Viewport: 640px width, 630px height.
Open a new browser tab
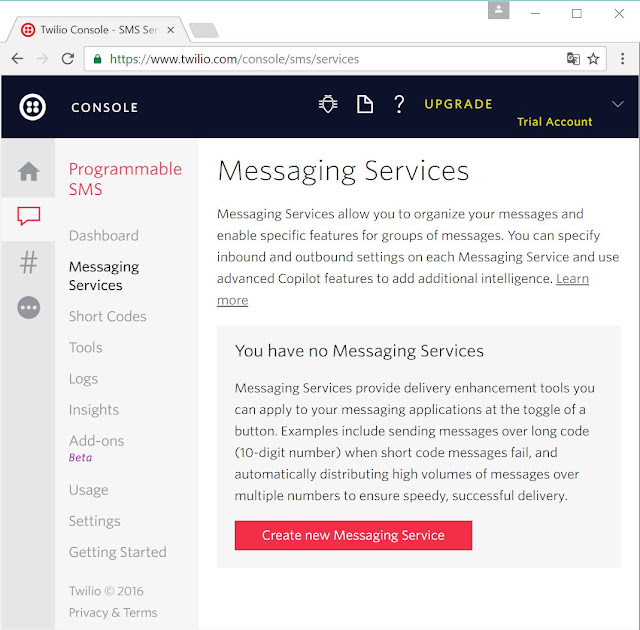pos(204,30)
